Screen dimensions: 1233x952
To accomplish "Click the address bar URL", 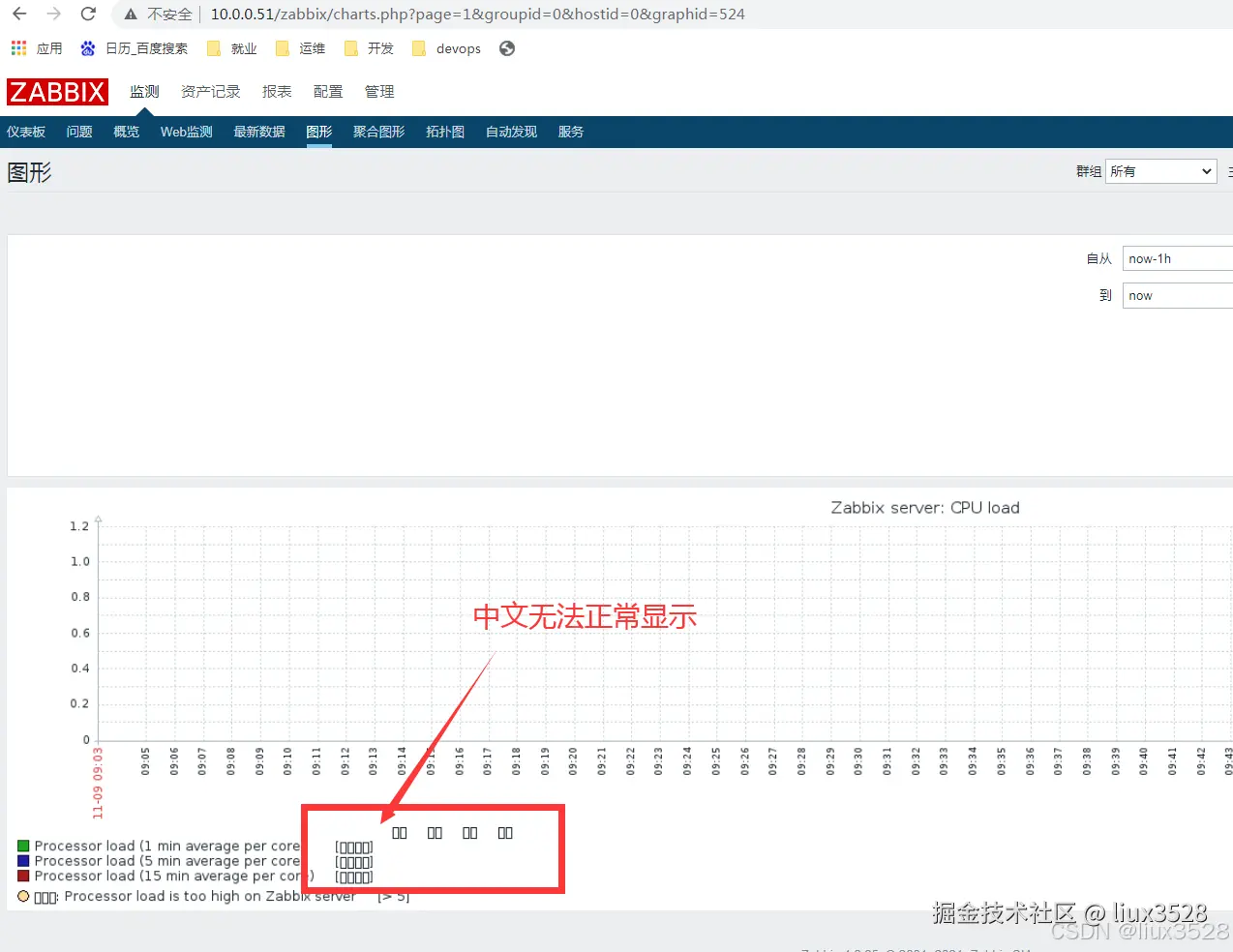I will click(478, 15).
